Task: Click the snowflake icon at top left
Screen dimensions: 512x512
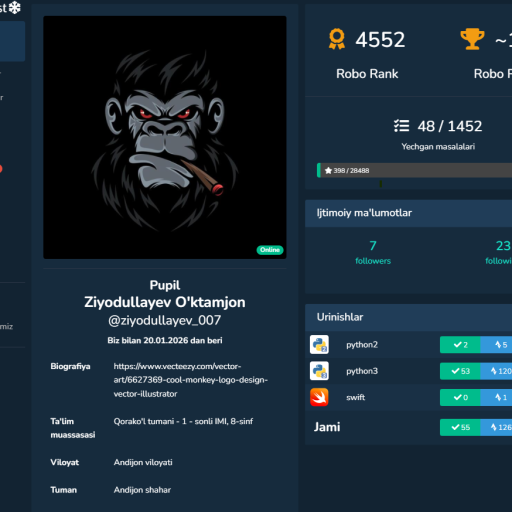Action: [x=15, y=7]
